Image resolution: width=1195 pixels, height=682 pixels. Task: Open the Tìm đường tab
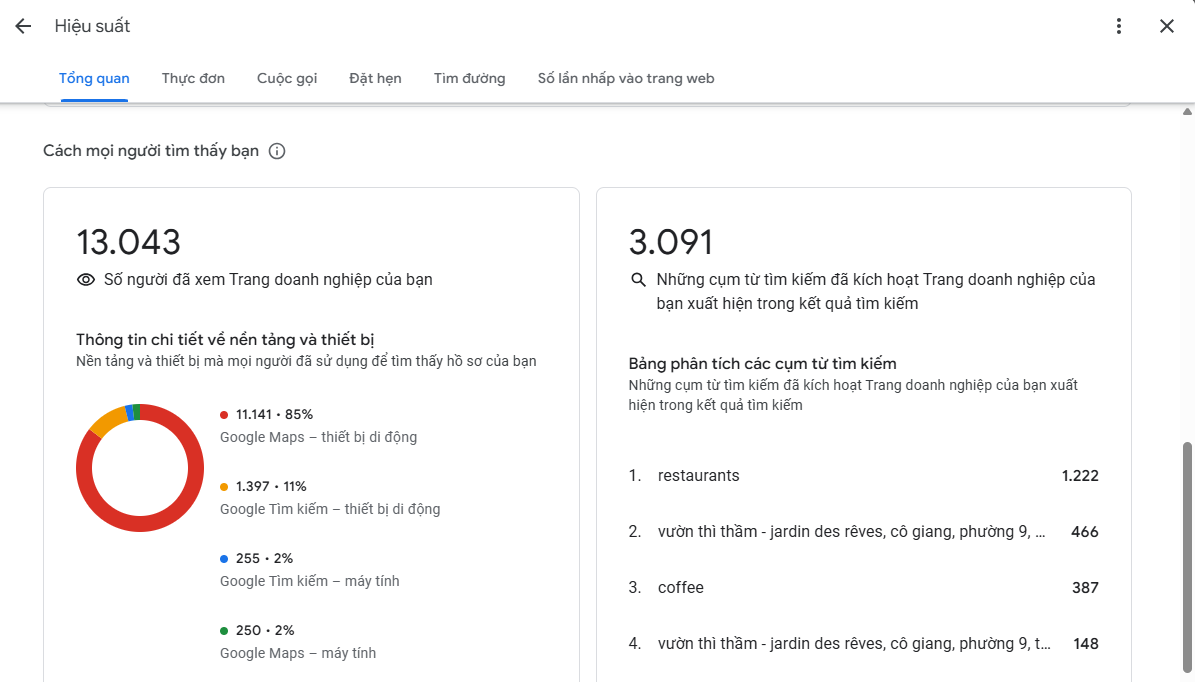(469, 78)
